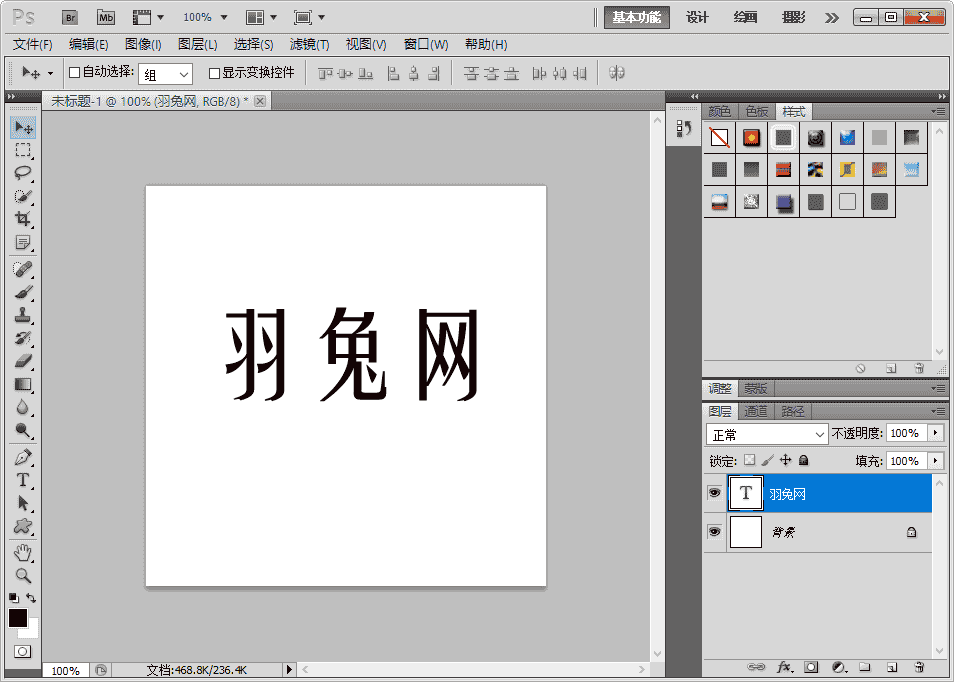This screenshot has width=954, height=682.
Task: Open the blend mode 正常 dropdown
Action: tap(767, 434)
